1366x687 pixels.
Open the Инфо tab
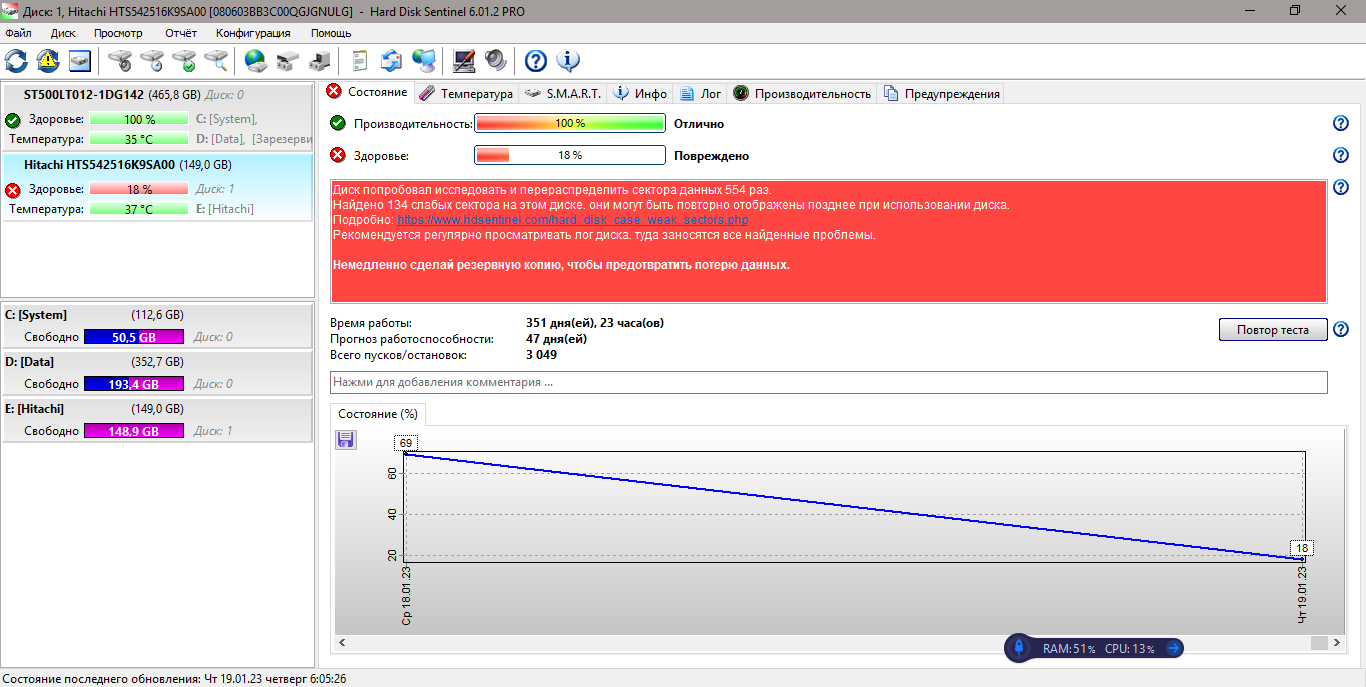tap(640, 93)
